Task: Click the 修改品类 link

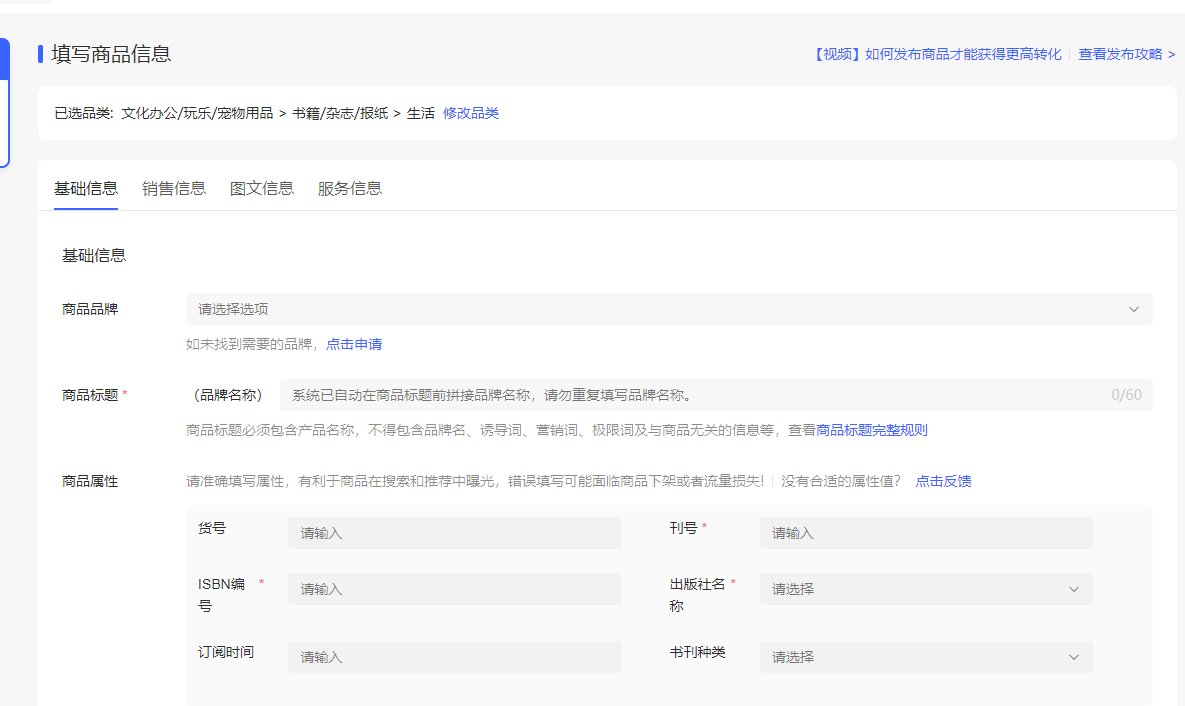Action: (471, 113)
